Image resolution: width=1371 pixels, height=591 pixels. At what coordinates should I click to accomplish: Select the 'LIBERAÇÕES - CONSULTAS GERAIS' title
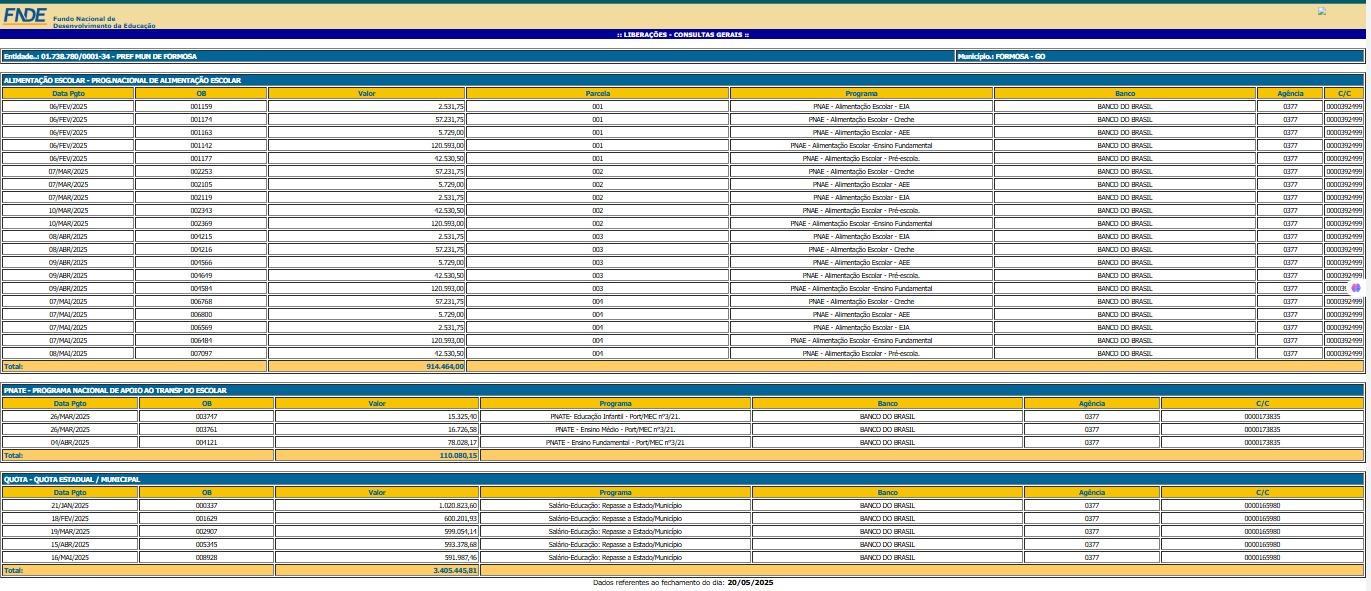click(x=683, y=35)
